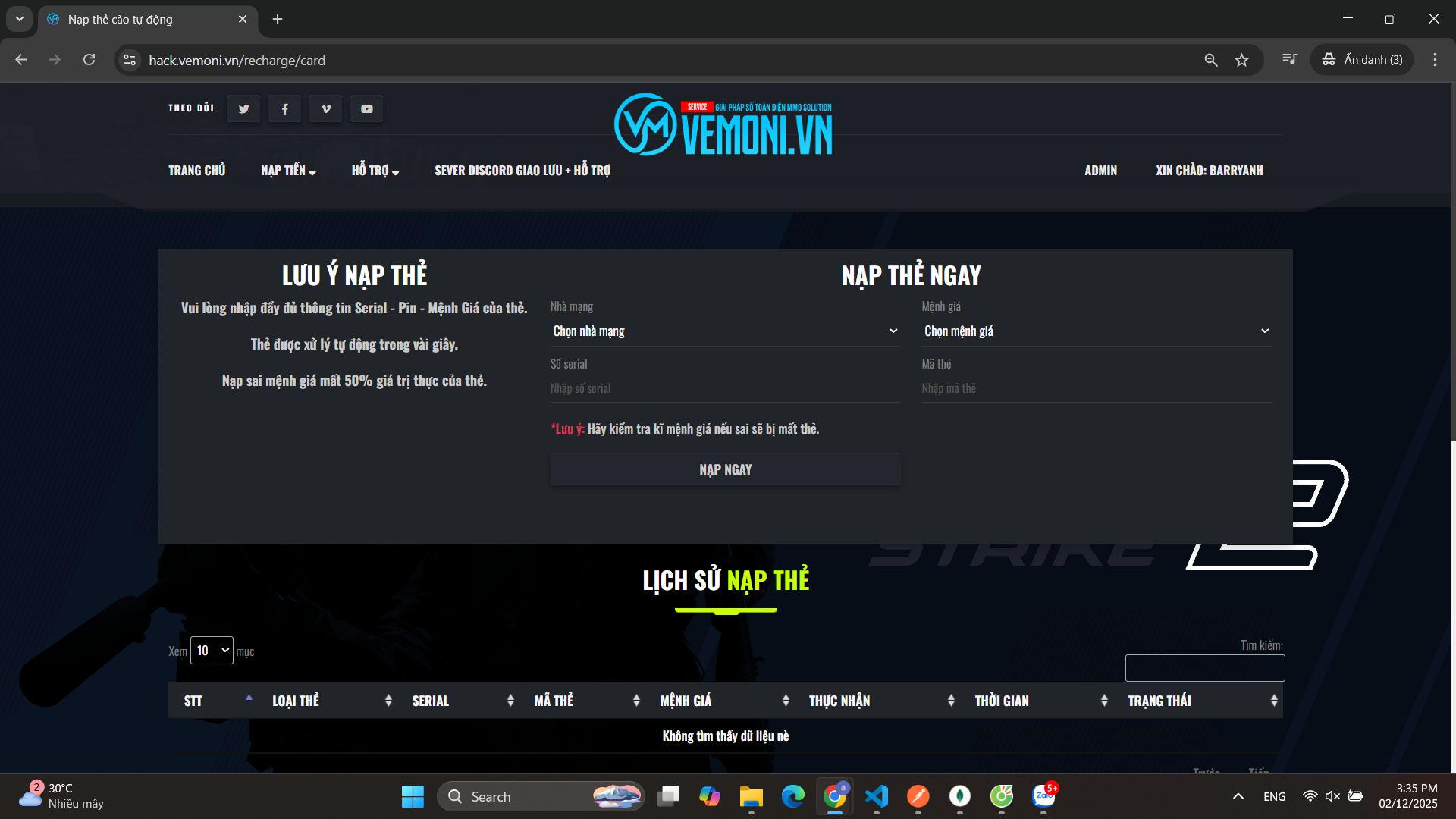Reload the page
Image resolution: width=1456 pixels, height=819 pixels.
coord(89,60)
